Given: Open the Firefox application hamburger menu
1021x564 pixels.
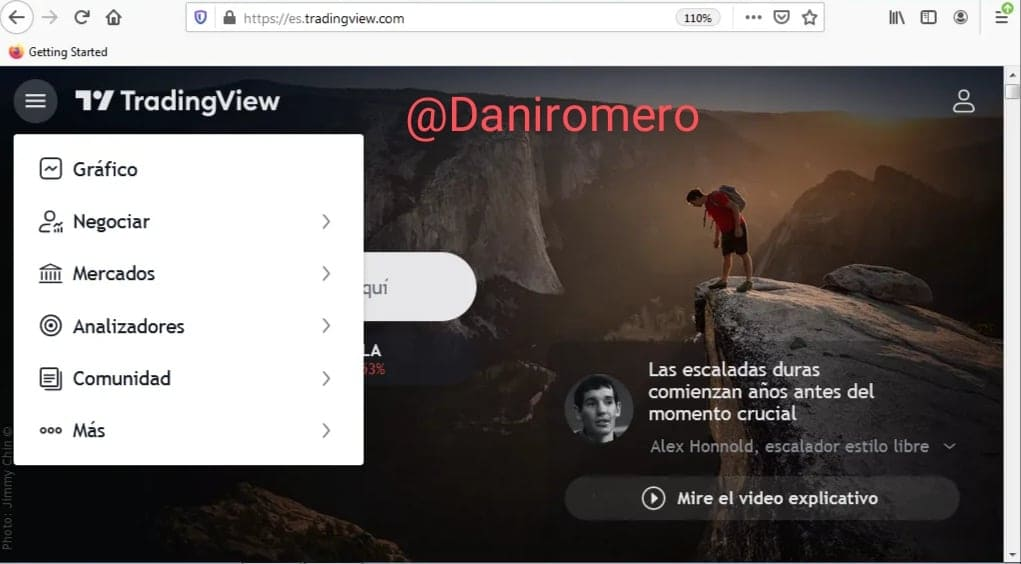Looking at the screenshot, I should click(1003, 16).
